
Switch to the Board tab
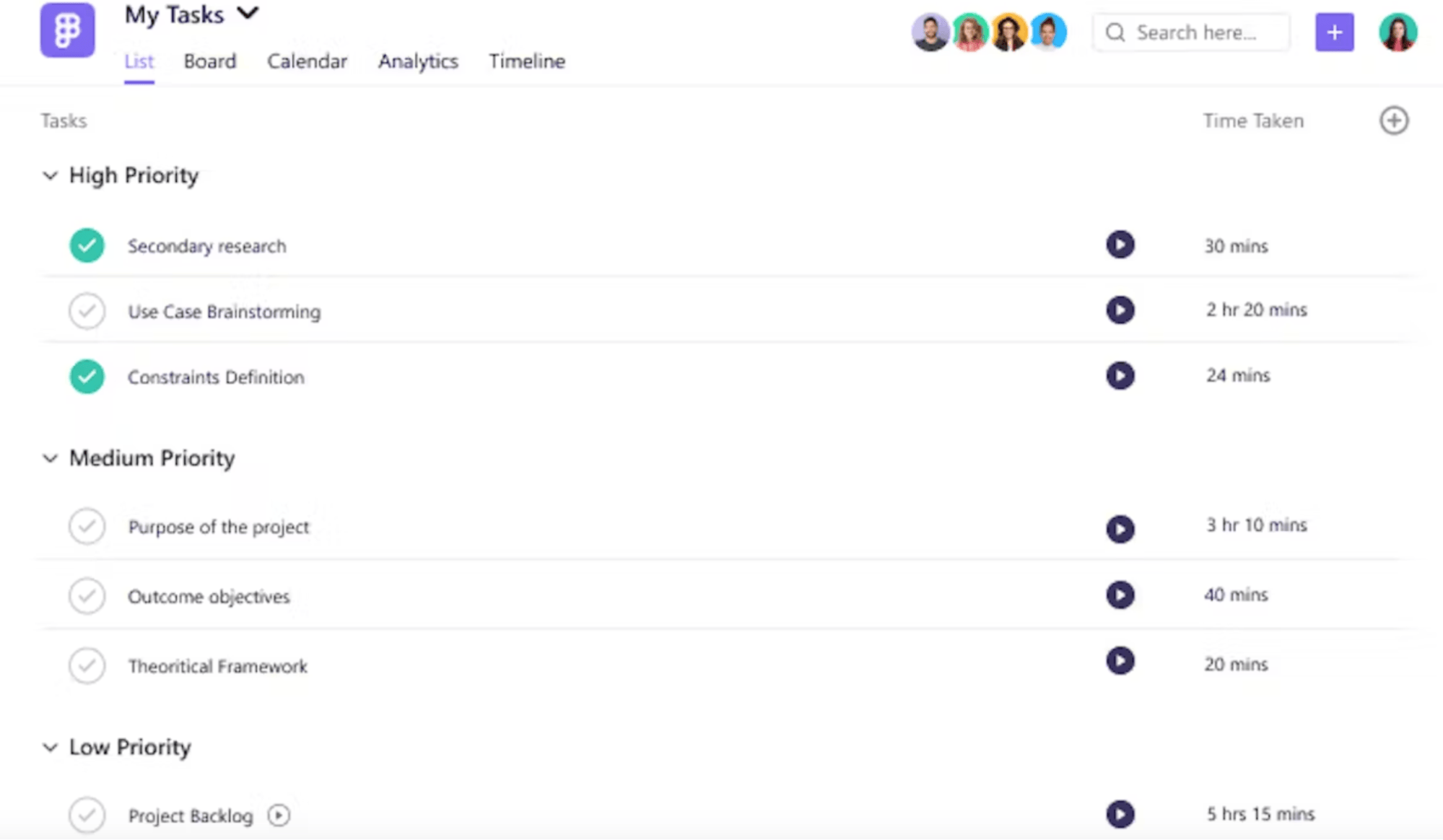click(x=209, y=61)
